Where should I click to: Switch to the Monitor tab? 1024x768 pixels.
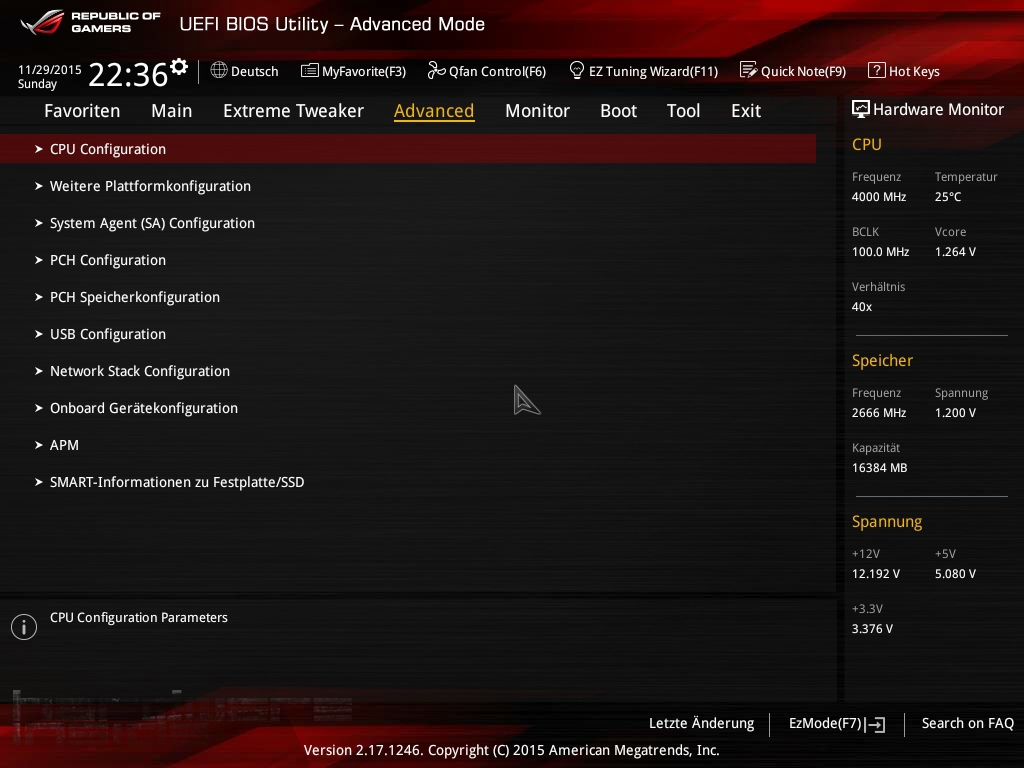(x=537, y=111)
